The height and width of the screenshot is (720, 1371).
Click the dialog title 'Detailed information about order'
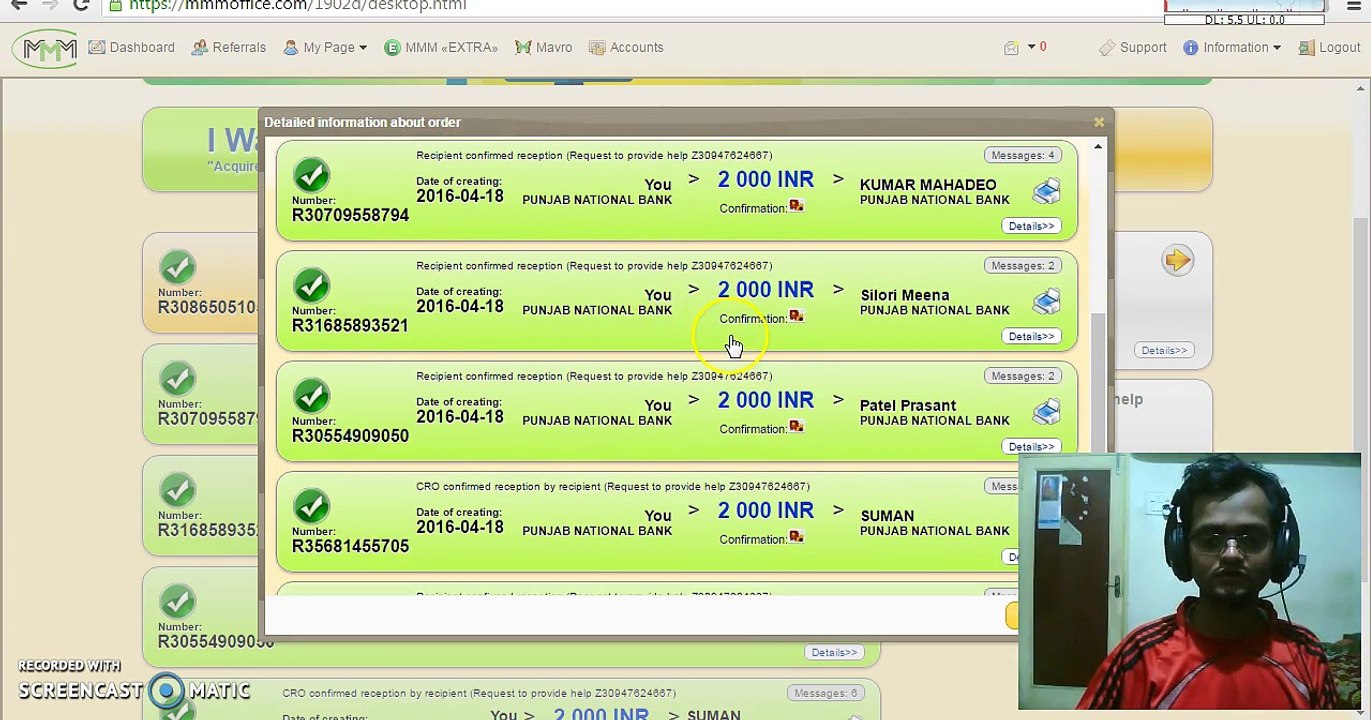tap(363, 122)
